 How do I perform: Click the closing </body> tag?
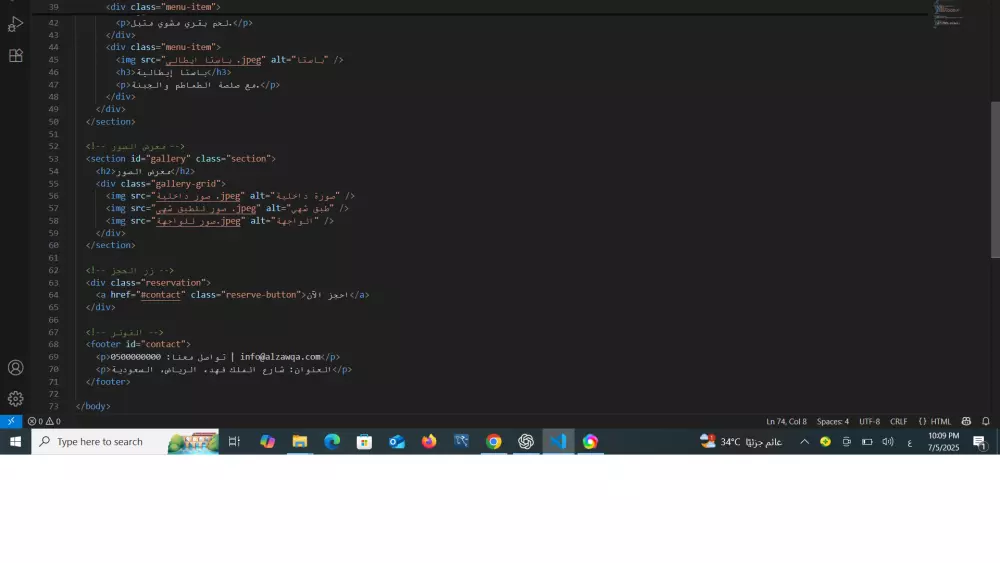coord(93,406)
